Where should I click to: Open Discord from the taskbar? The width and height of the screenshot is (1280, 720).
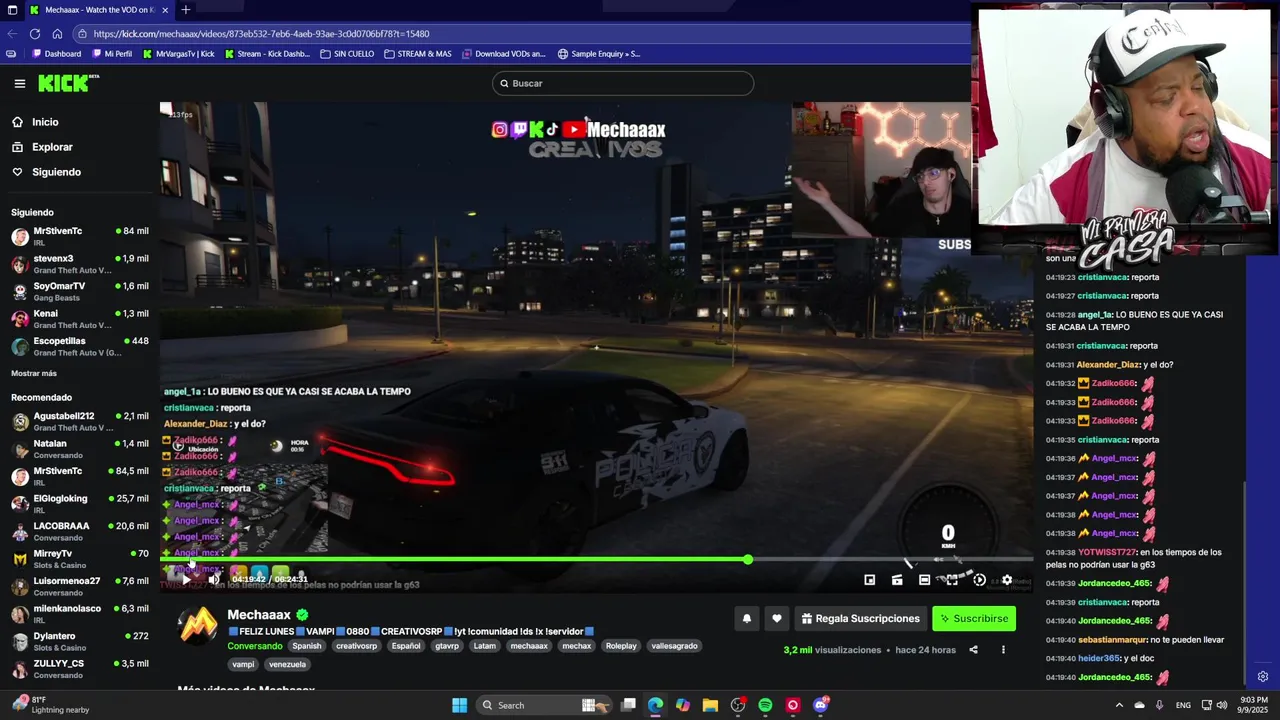(821, 705)
